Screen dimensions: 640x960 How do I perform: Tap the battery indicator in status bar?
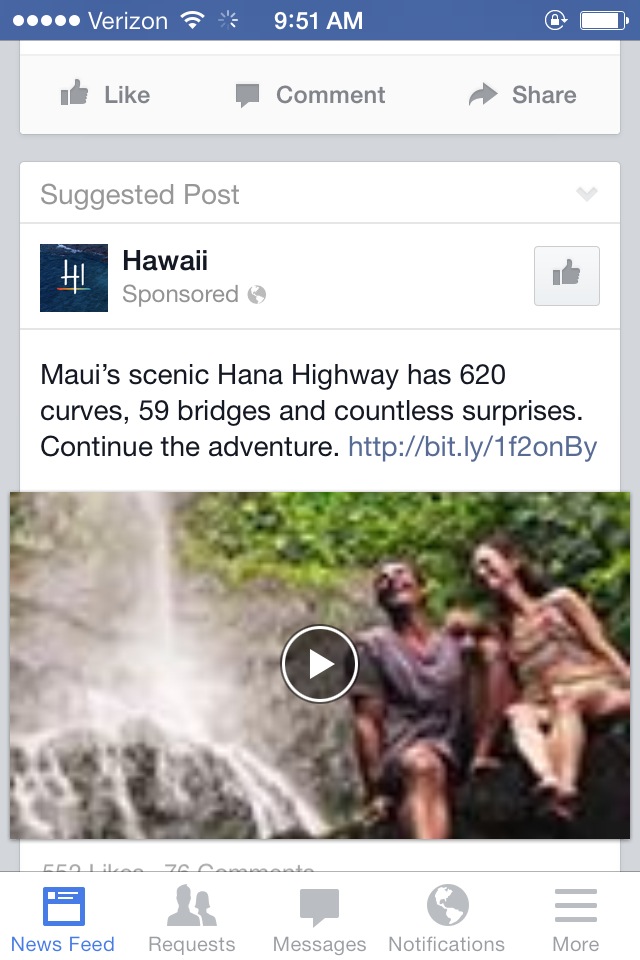(x=604, y=21)
